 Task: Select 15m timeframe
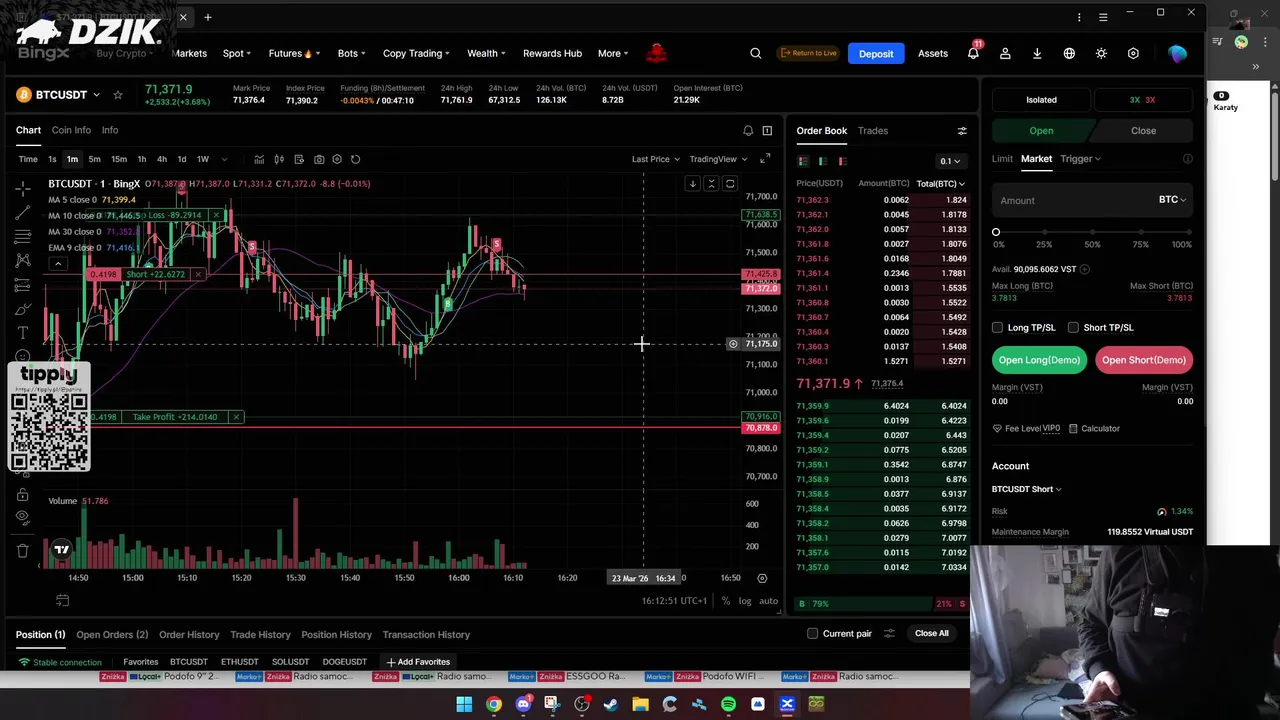(x=118, y=159)
